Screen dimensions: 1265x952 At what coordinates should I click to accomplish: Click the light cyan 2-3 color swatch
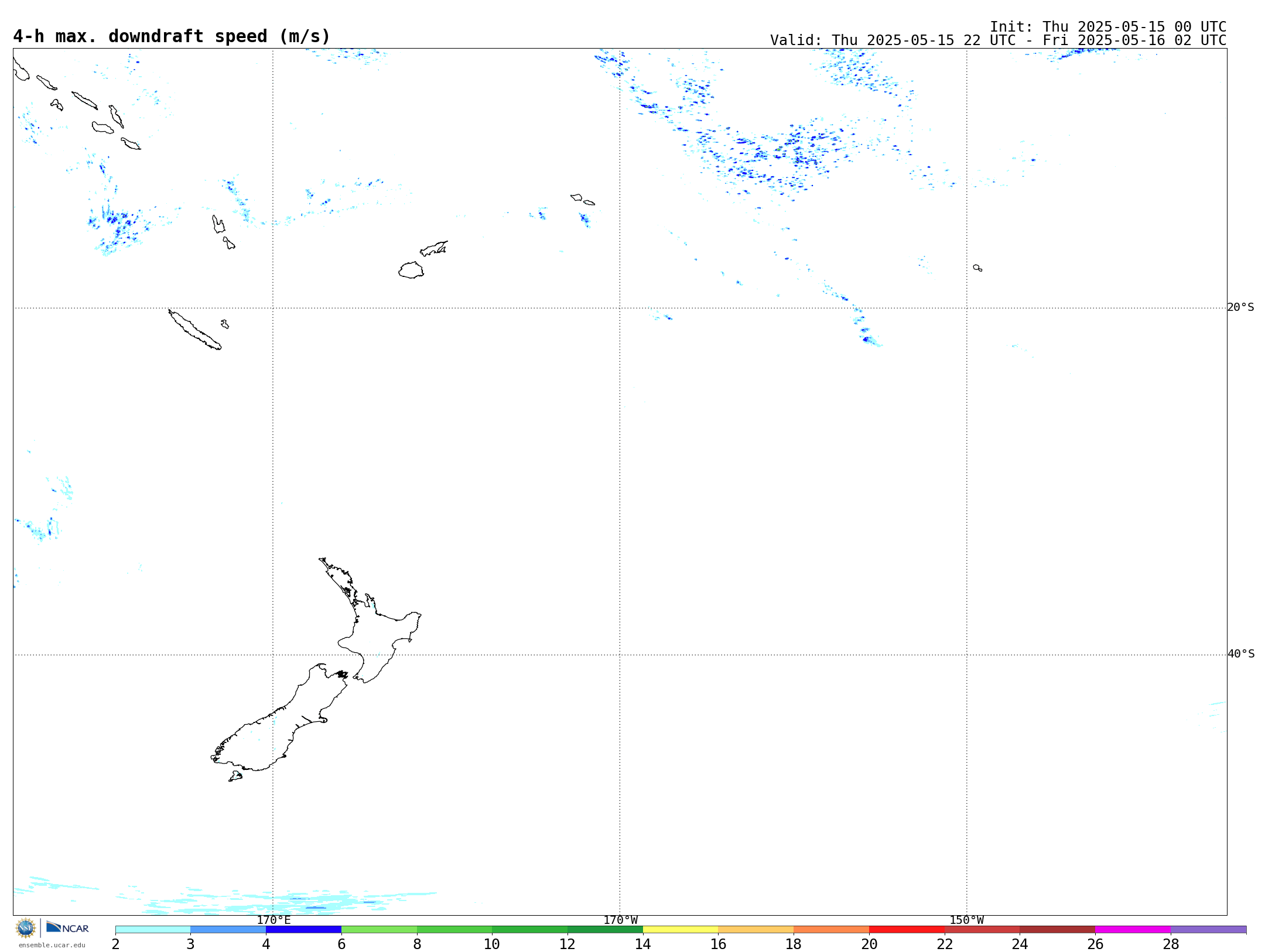point(153,929)
